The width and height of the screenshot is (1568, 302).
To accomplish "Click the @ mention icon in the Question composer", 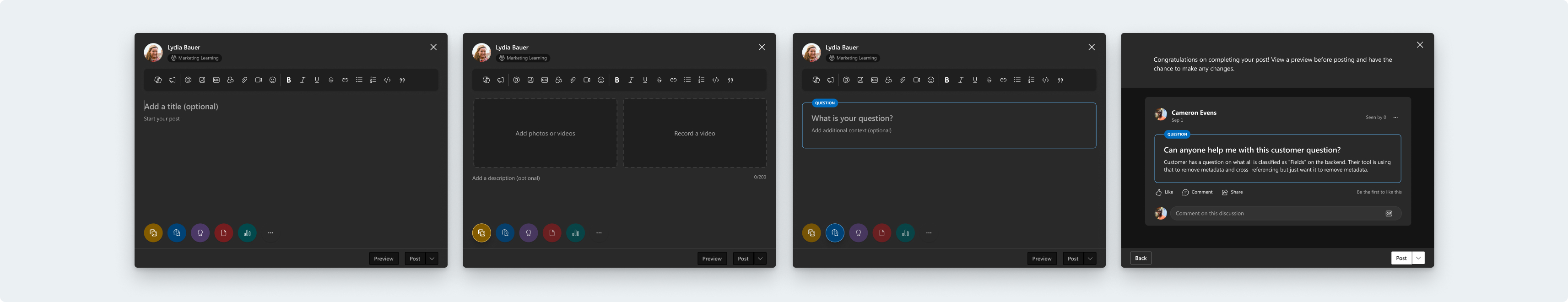I will pyautogui.click(x=846, y=80).
